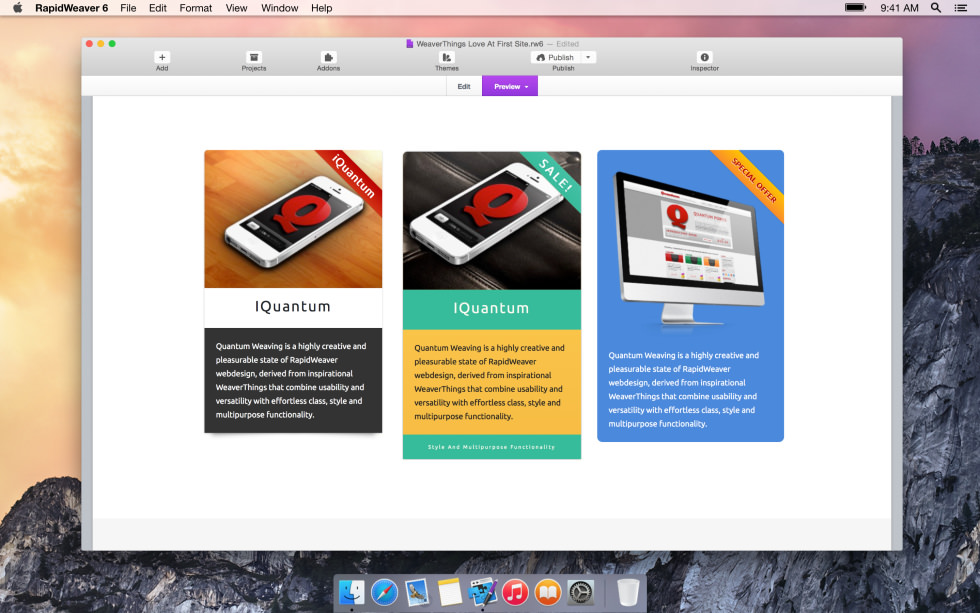Click the Add page plus icon

coord(162,57)
